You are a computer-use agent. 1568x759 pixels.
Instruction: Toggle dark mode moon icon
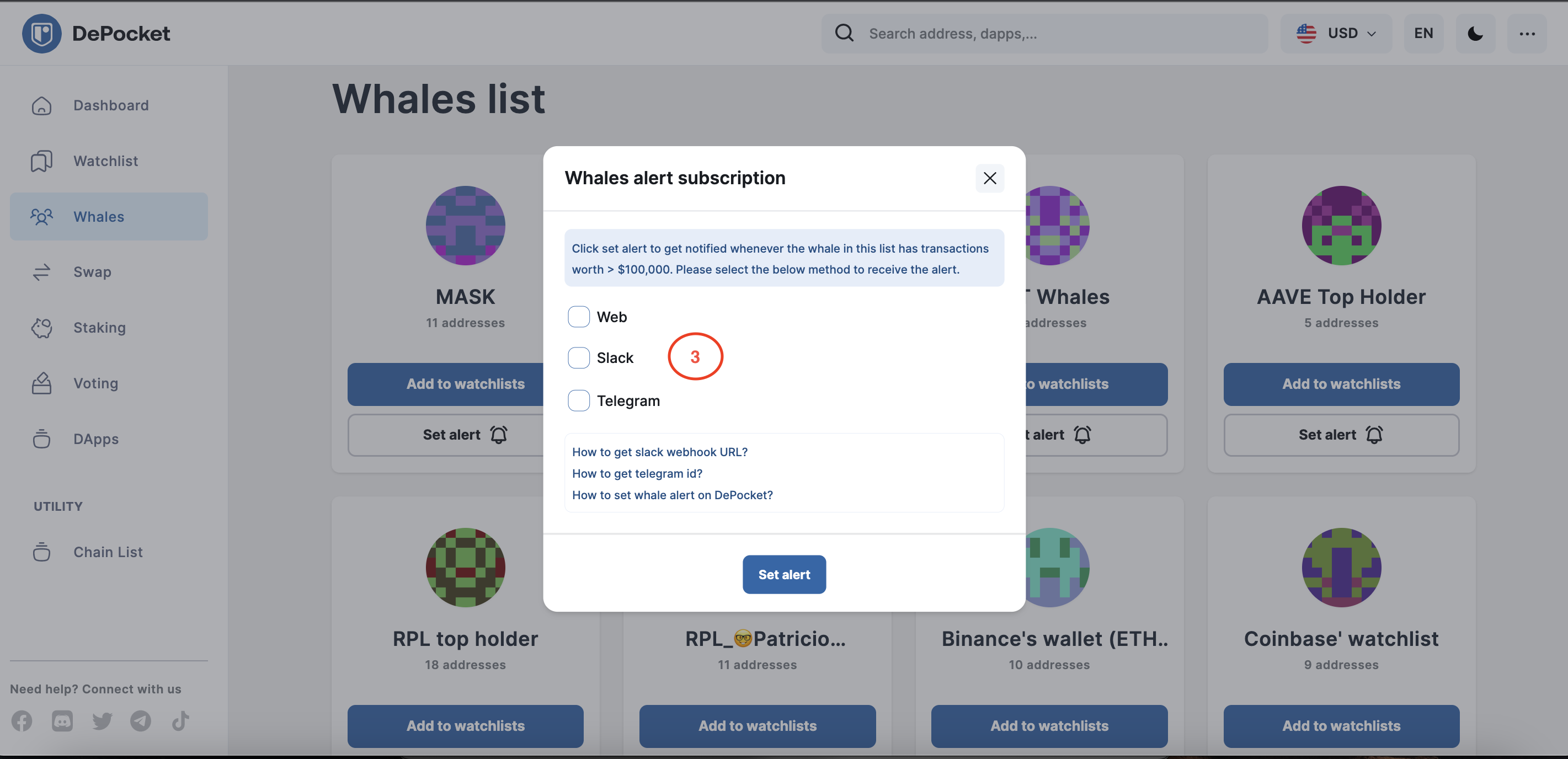(1475, 34)
